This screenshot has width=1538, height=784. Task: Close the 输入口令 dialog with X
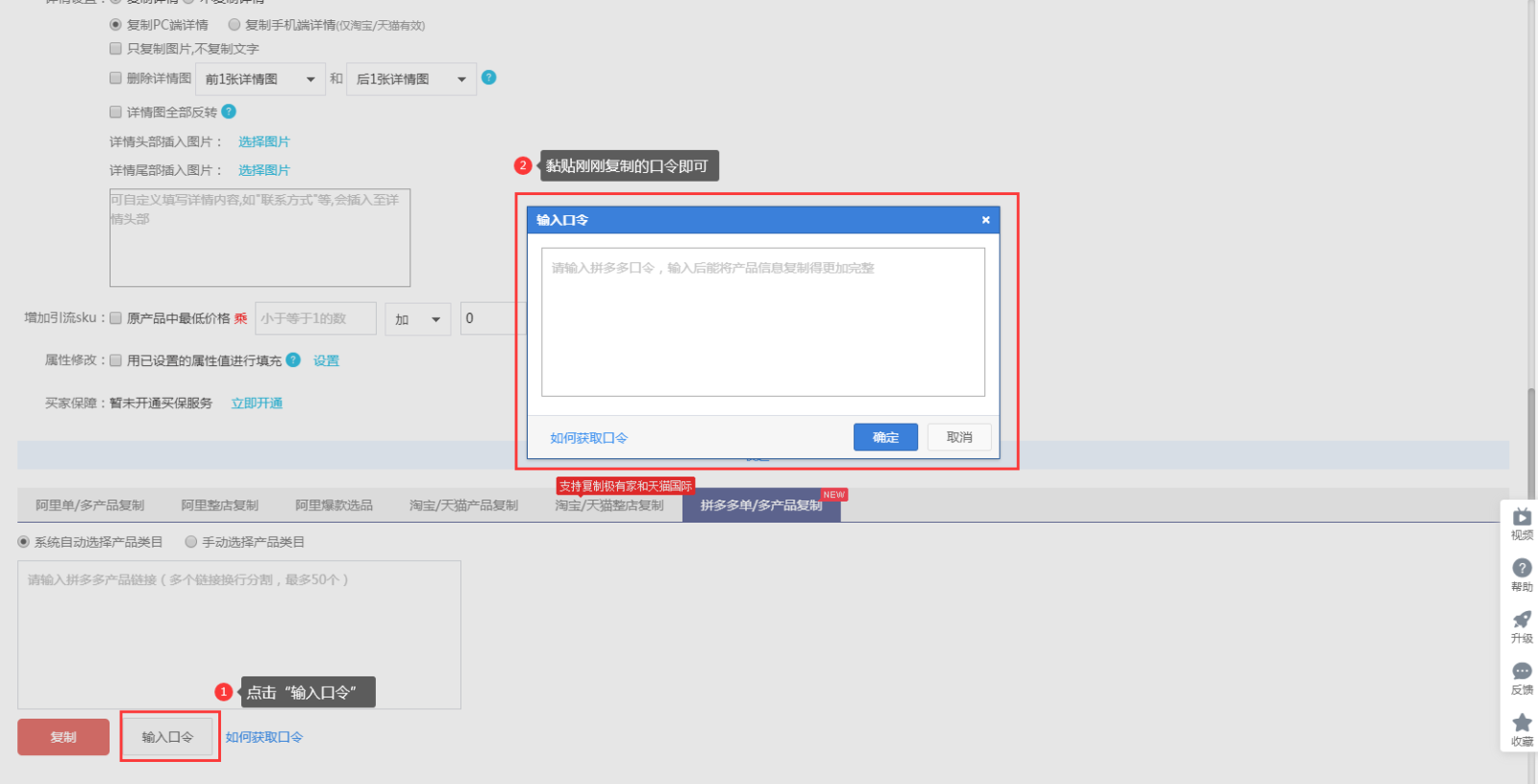point(985,220)
